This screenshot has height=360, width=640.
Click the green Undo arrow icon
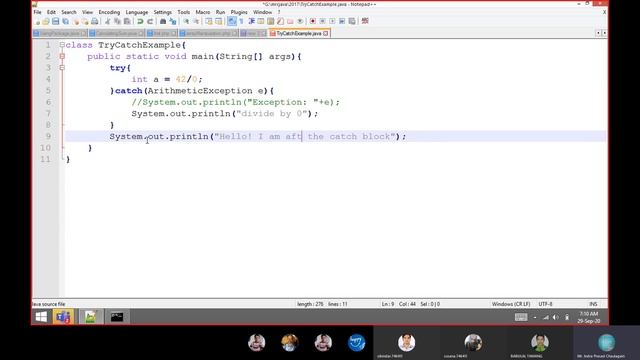coord(140,21)
